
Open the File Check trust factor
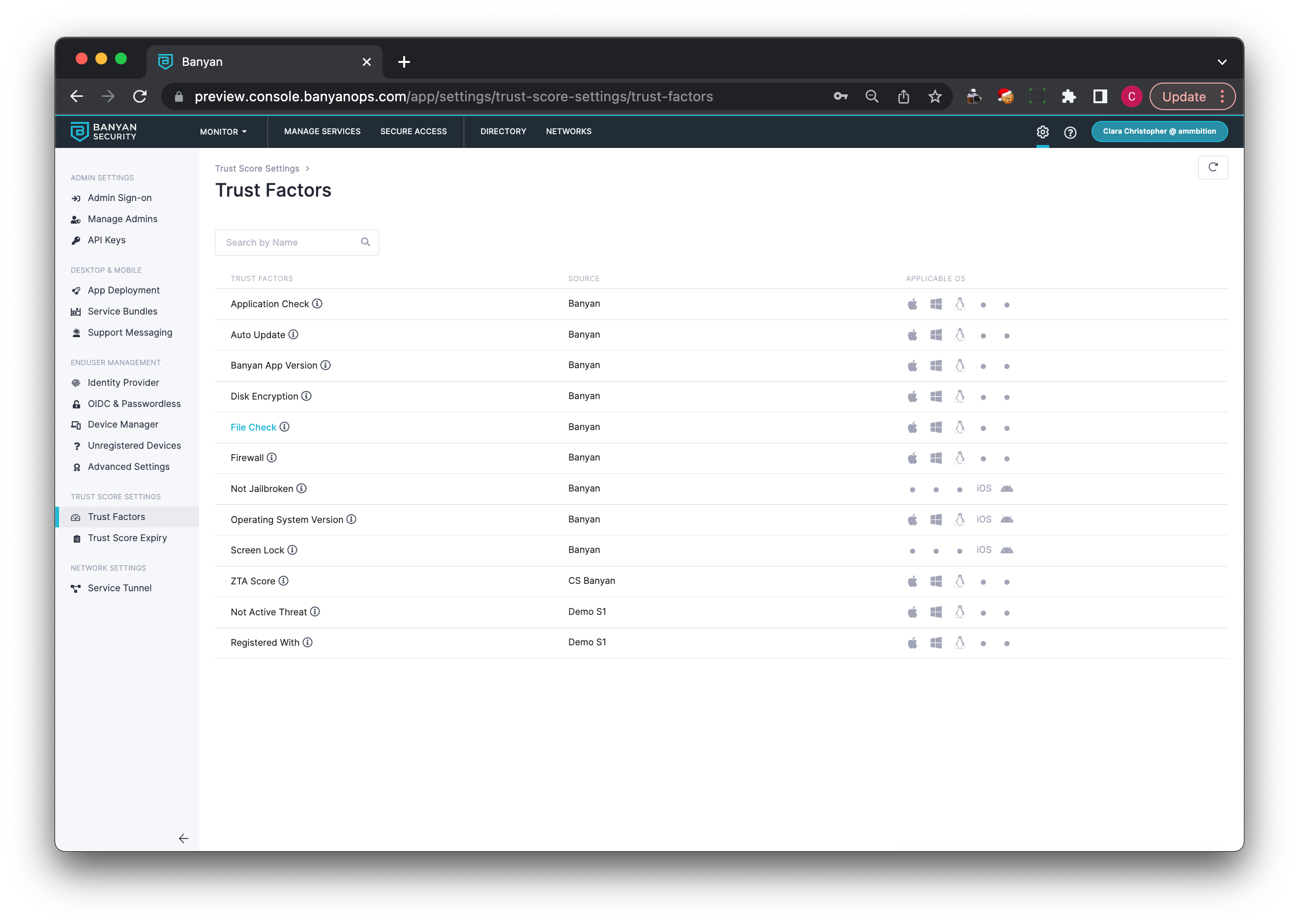(253, 427)
